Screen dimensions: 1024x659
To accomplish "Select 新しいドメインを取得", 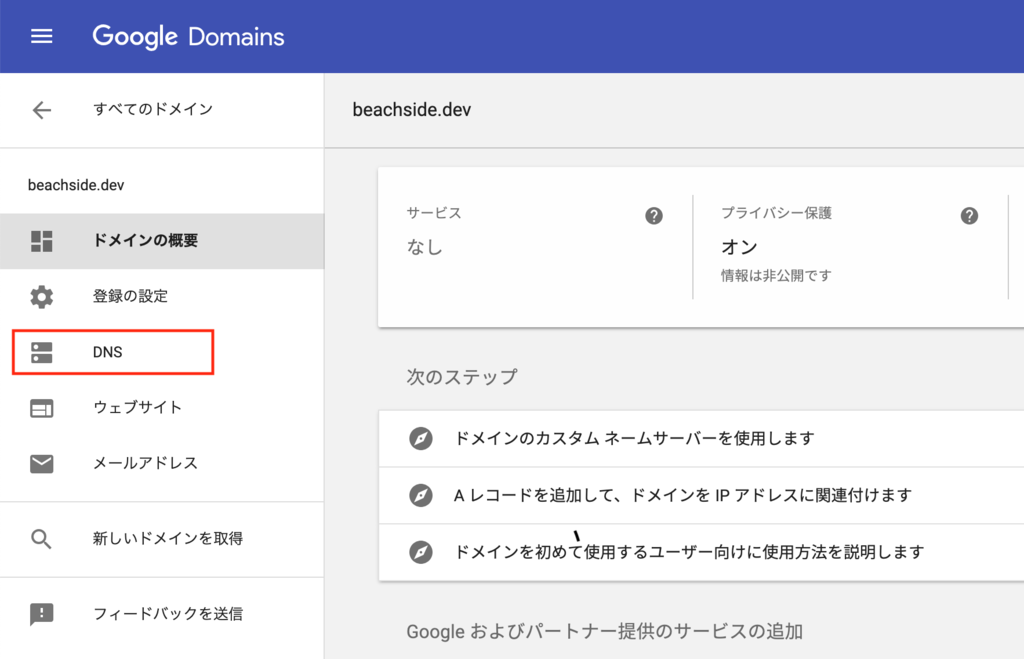I will click(162, 539).
